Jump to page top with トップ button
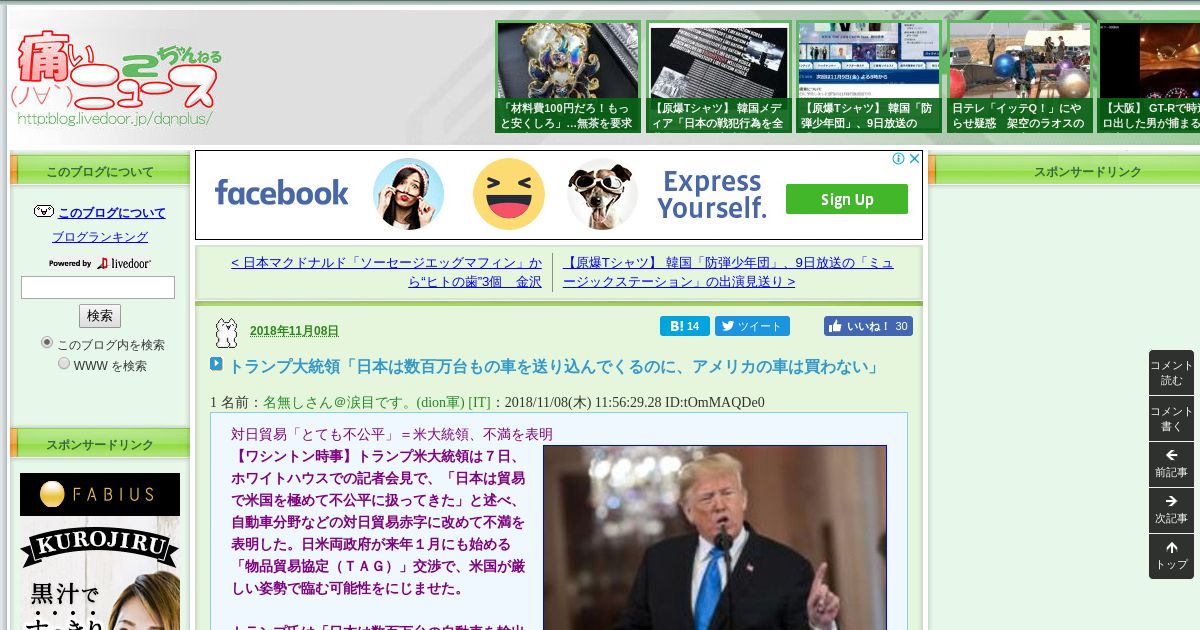The image size is (1200, 630). (x=1171, y=557)
